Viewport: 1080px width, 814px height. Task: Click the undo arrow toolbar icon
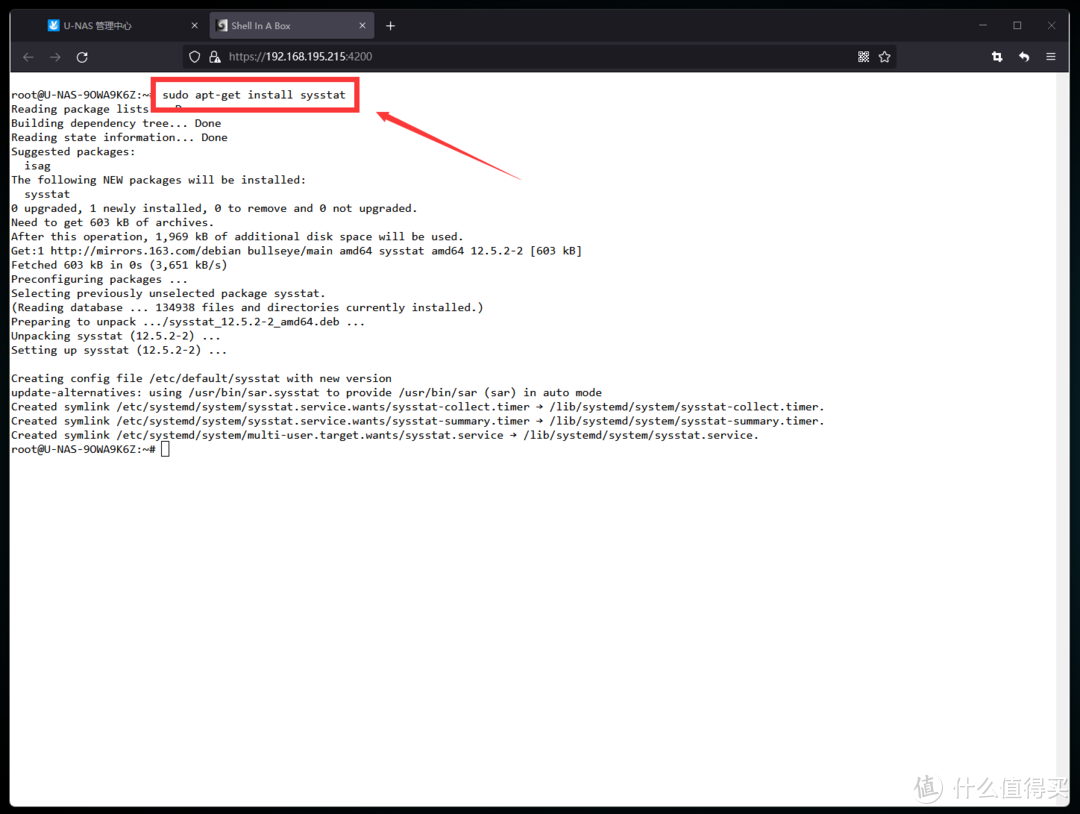point(1024,56)
